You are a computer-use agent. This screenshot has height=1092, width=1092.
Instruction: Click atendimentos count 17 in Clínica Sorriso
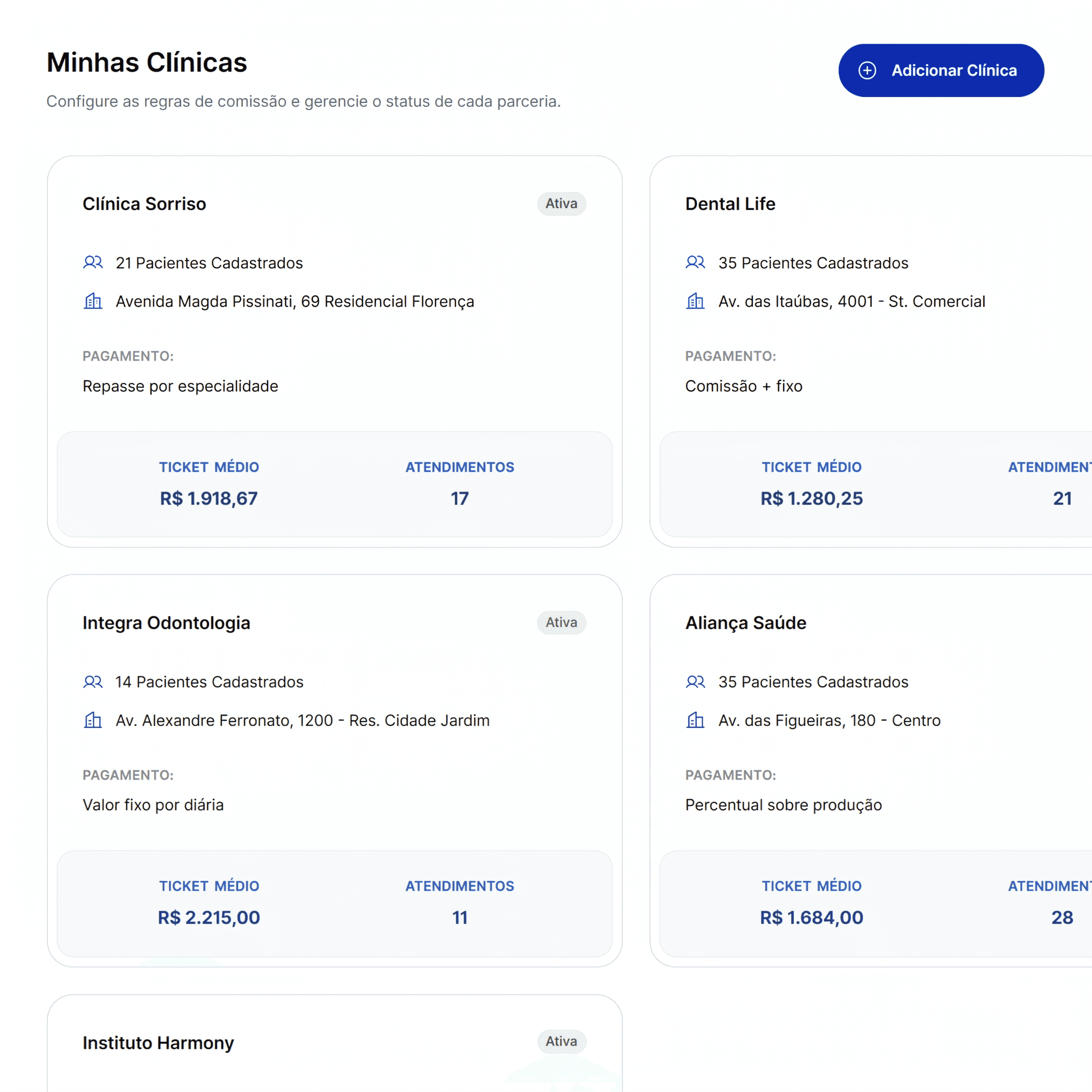460,499
